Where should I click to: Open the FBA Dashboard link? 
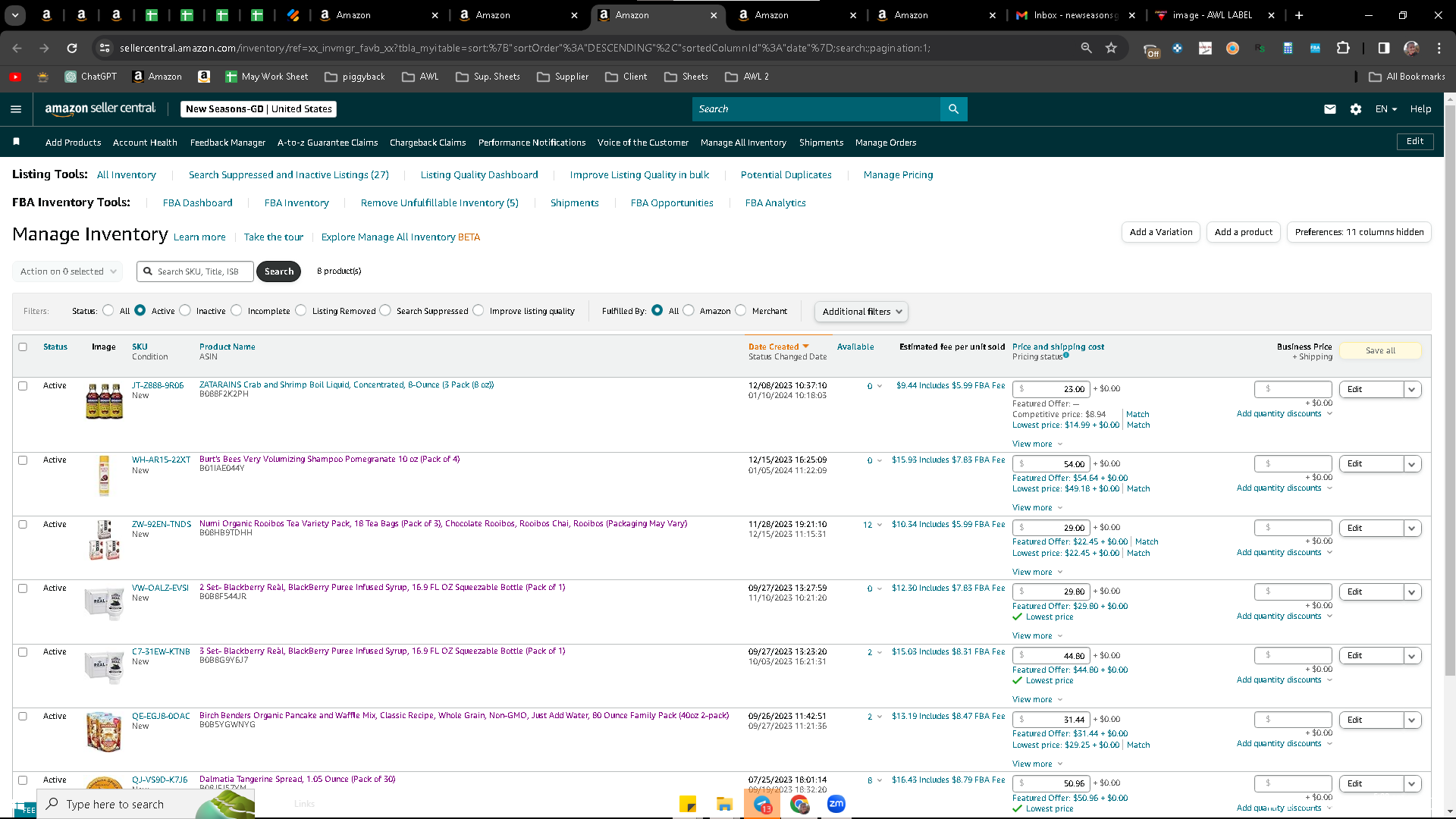pos(198,203)
